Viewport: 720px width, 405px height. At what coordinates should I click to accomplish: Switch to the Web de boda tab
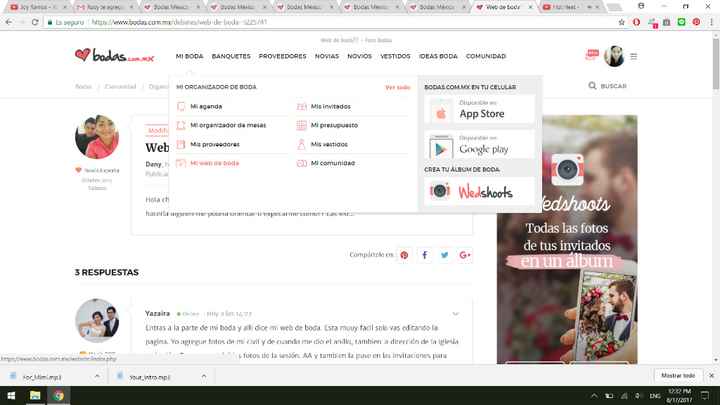(504, 7)
